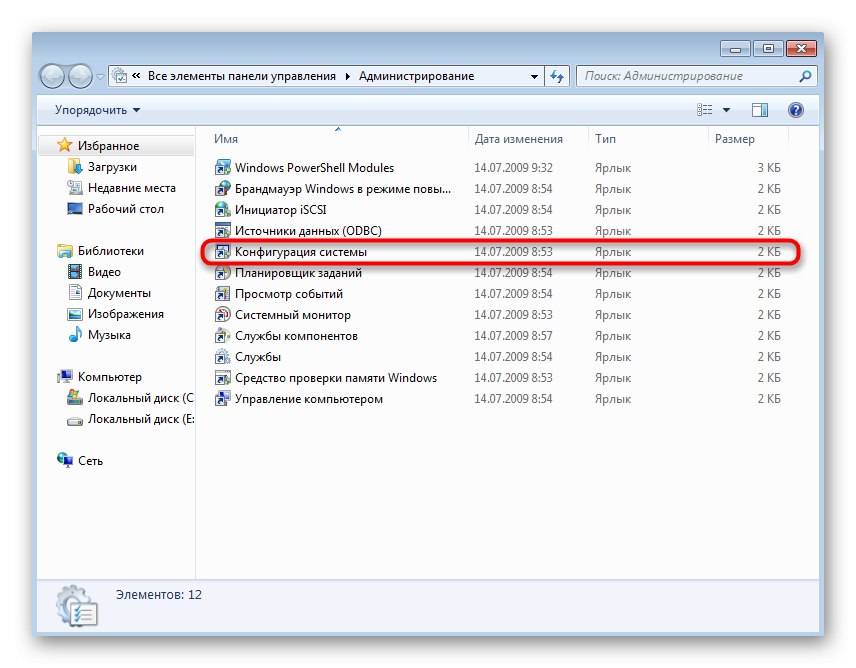Click the Средство проверки памяти Windows icon
The width and height of the screenshot is (856, 668).
point(222,378)
